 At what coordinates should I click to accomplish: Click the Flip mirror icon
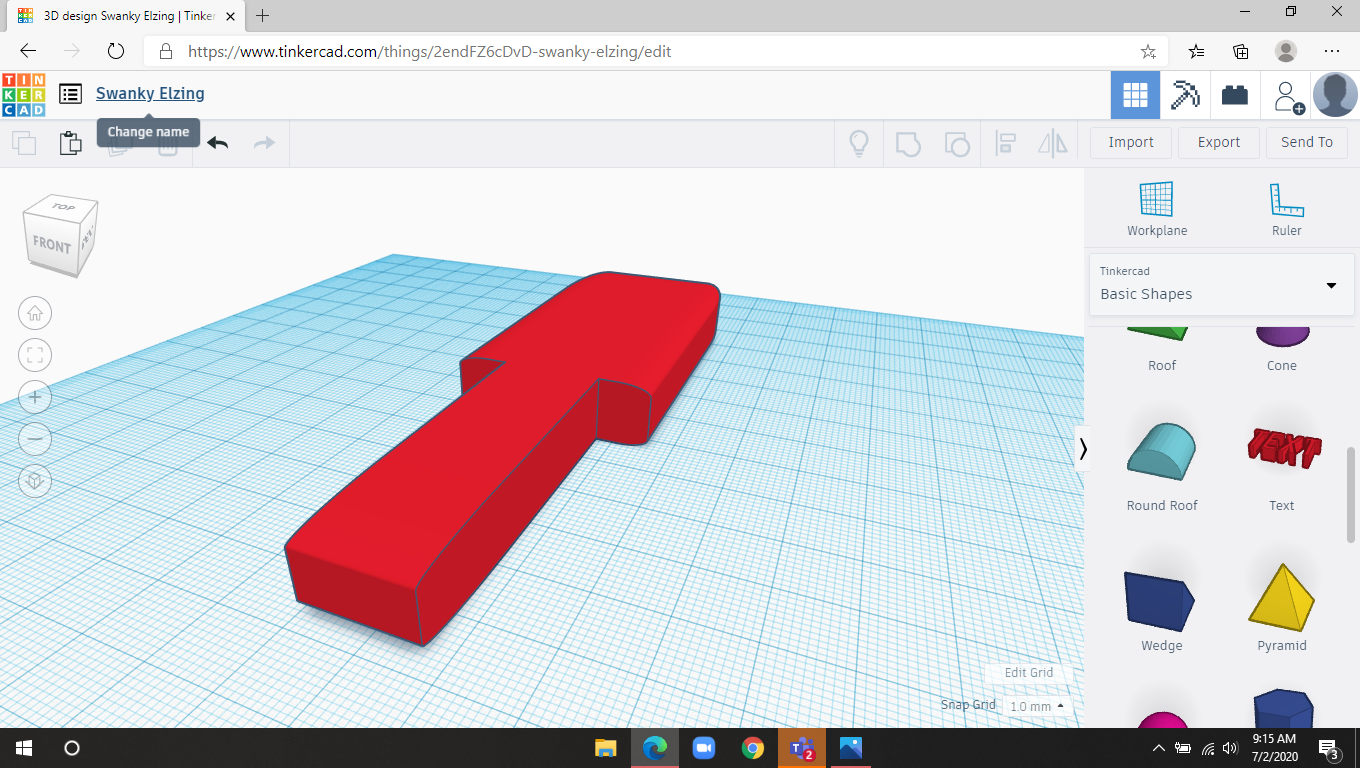coord(1053,143)
